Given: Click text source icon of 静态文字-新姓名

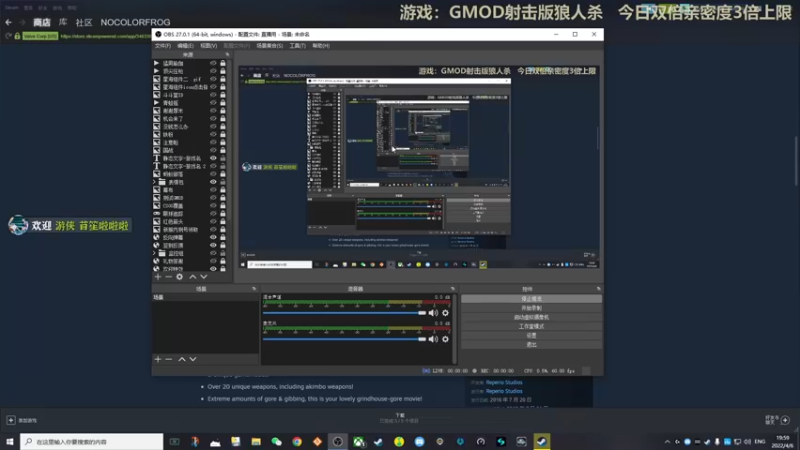Looking at the screenshot, I should (x=157, y=158).
